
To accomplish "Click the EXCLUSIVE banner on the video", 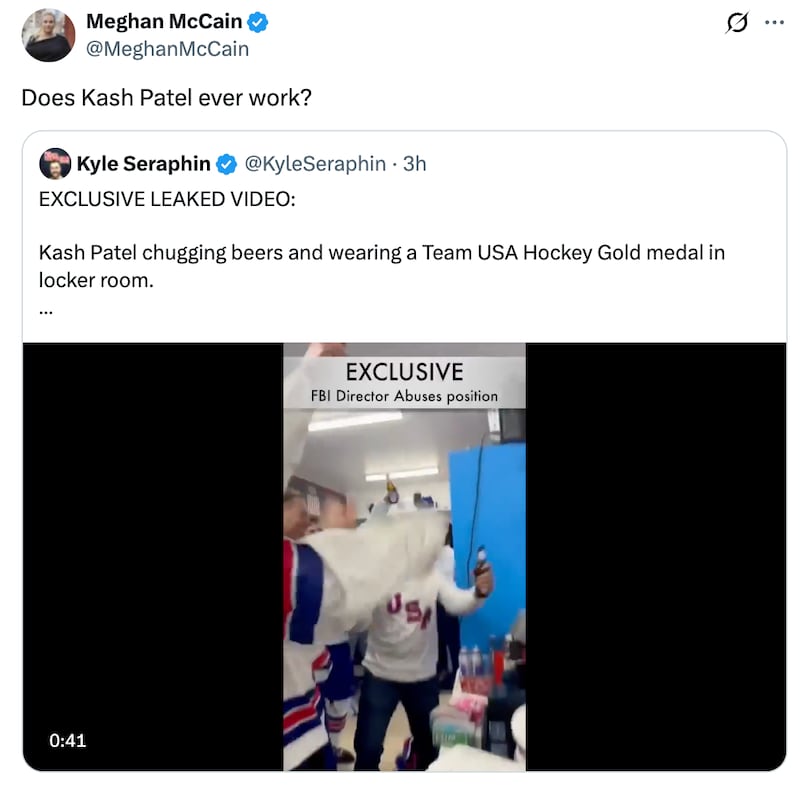I will 404,371.
